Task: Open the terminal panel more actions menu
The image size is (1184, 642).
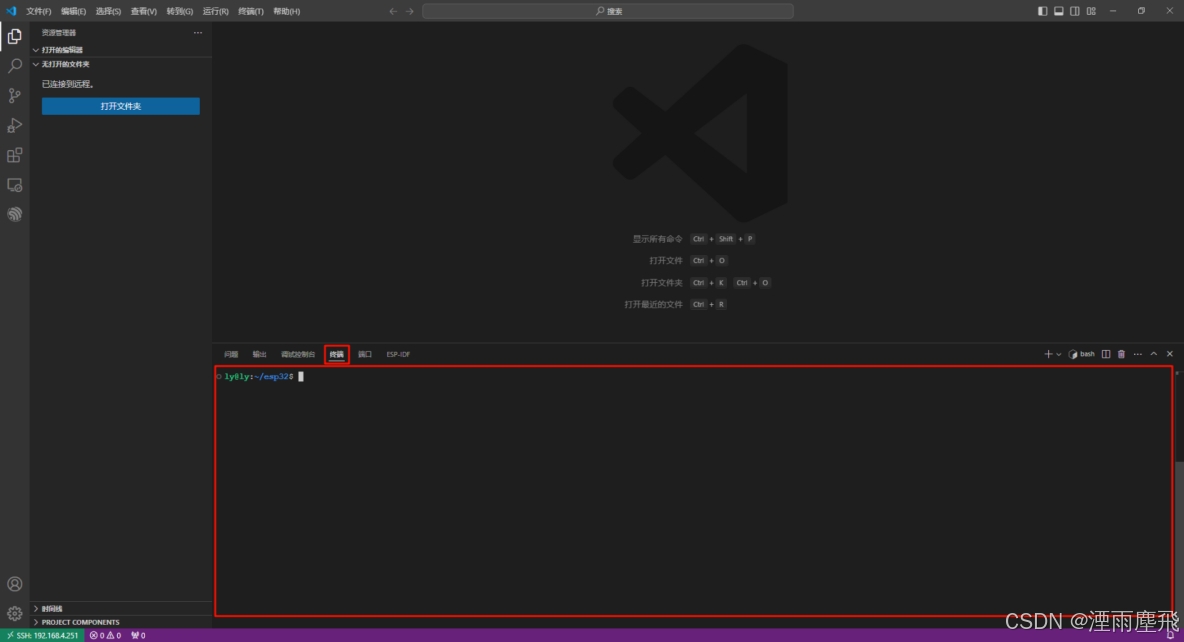Action: pyautogui.click(x=1137, y=354)
